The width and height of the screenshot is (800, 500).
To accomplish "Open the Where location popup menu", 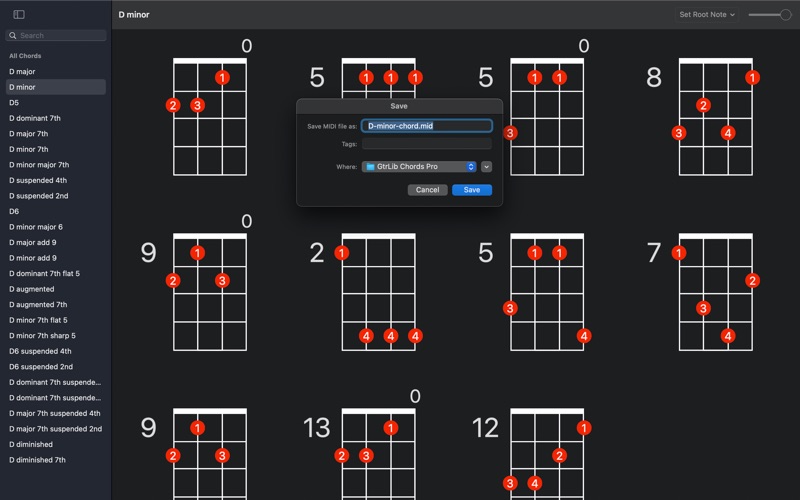I will tap(419, 167).
